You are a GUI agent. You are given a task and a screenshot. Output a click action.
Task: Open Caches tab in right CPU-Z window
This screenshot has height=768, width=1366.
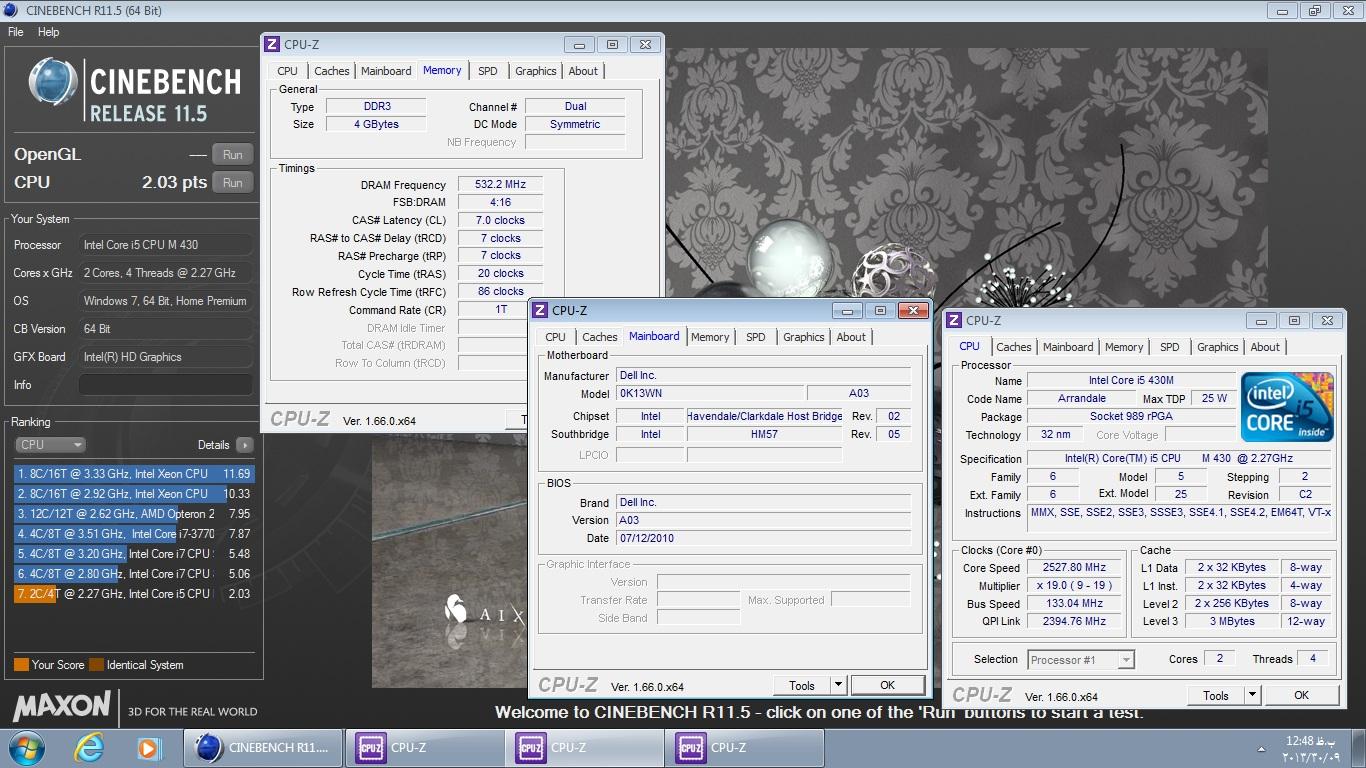pos(1013,347)
